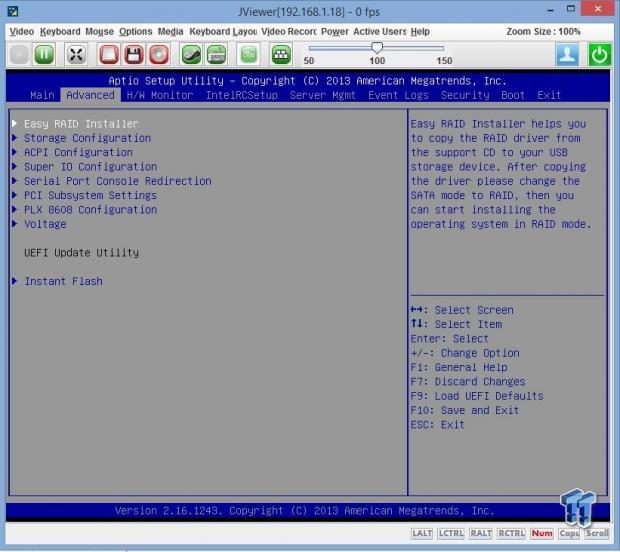Switch to the Main BIOS tab
The width and height of the screenshot is (620, 552).
tap(42, 95)
